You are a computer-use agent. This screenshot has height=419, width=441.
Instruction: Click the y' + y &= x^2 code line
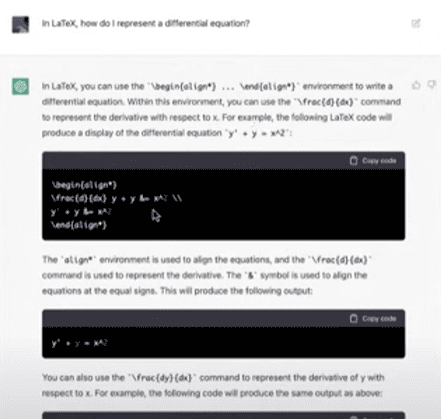coord(81,212)
